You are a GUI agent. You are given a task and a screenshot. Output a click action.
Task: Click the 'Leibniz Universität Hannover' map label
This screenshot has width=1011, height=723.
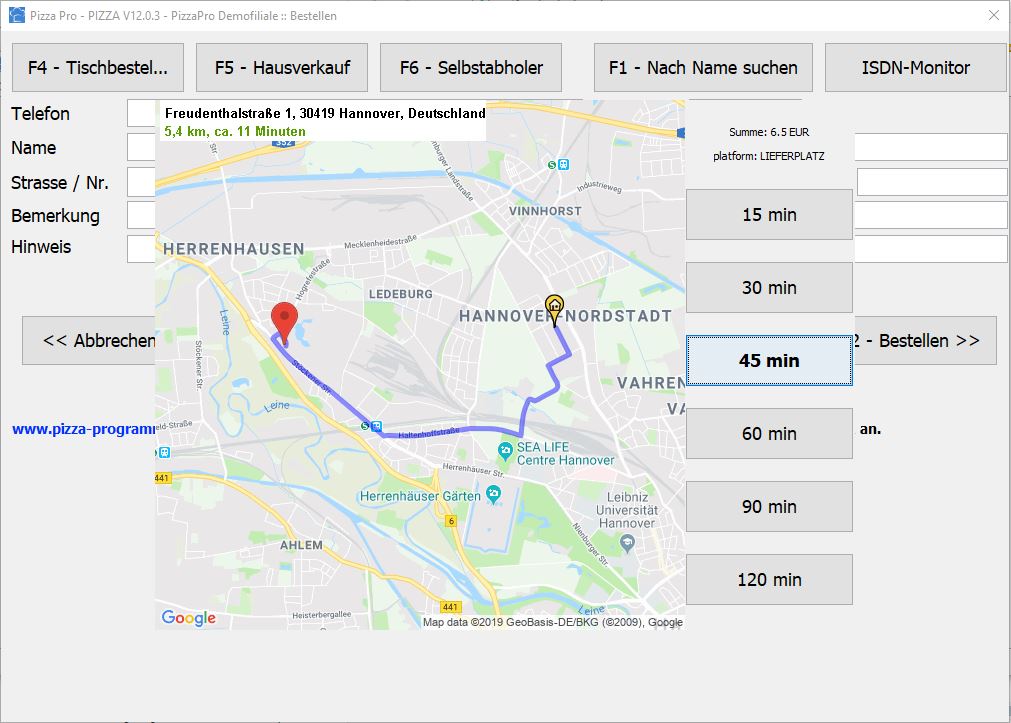tap(627, 510)
